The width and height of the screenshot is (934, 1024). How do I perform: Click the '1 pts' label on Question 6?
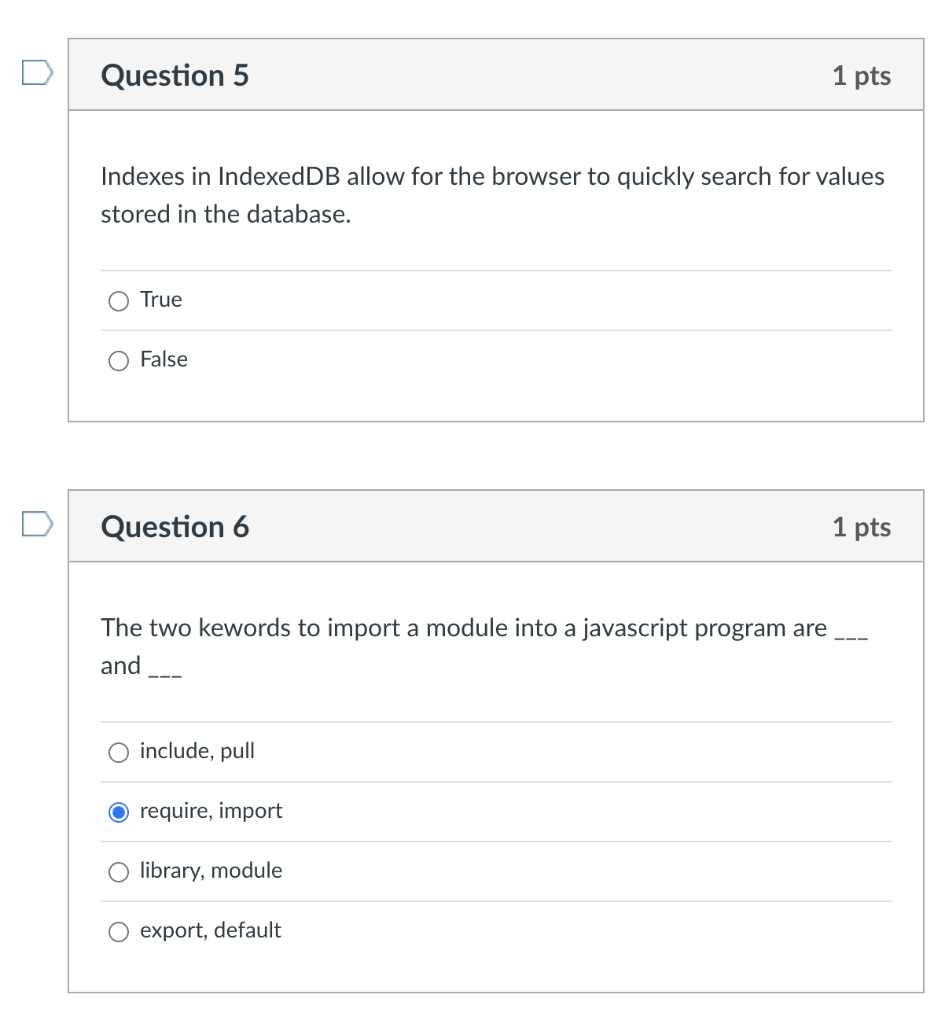[861, 527]
